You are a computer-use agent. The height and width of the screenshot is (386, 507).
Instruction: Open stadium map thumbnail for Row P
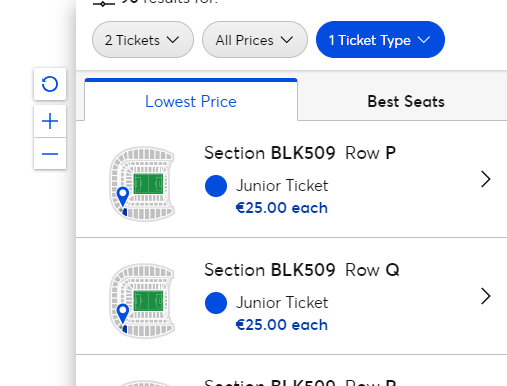[x=142, y=184]
